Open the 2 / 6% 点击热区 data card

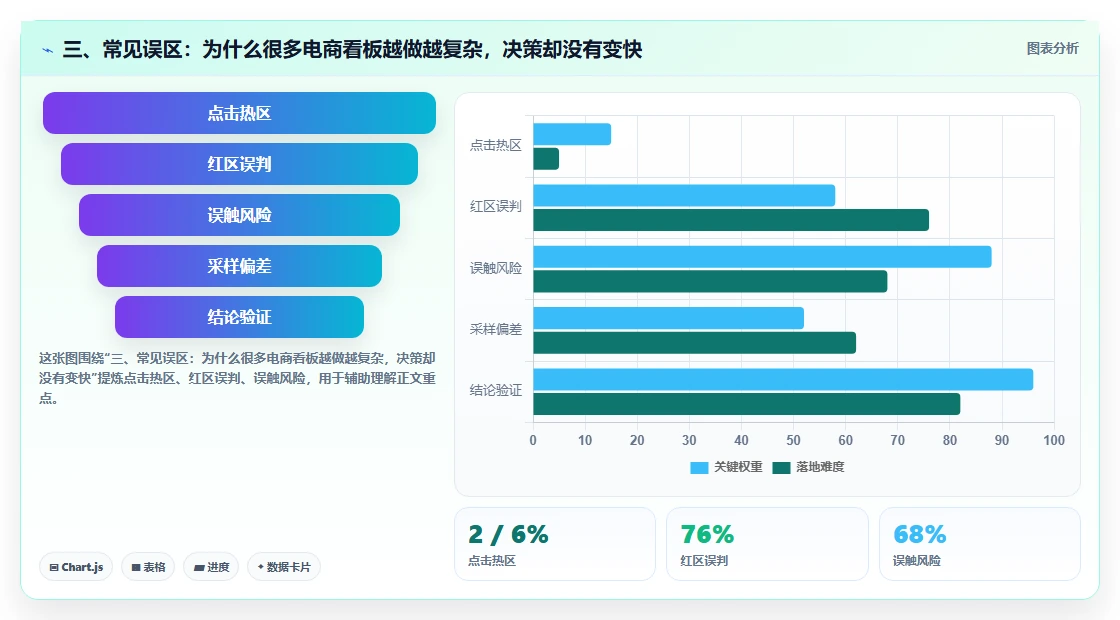coord(555,544)
